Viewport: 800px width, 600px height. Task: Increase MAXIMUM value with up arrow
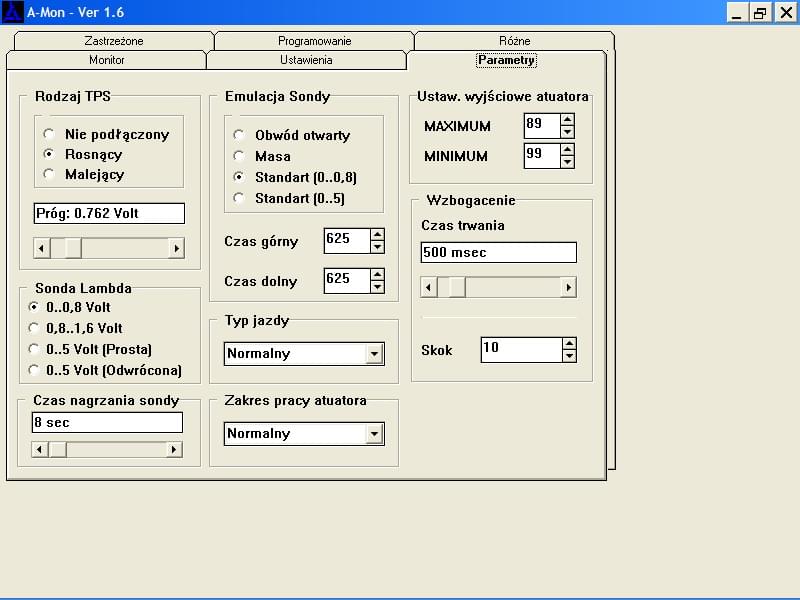[567, 120]
